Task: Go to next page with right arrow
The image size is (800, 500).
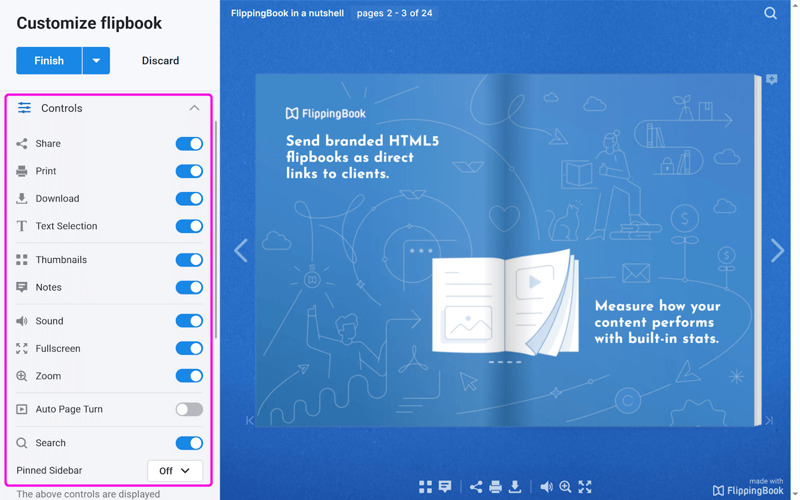Action: click(777, 250)
